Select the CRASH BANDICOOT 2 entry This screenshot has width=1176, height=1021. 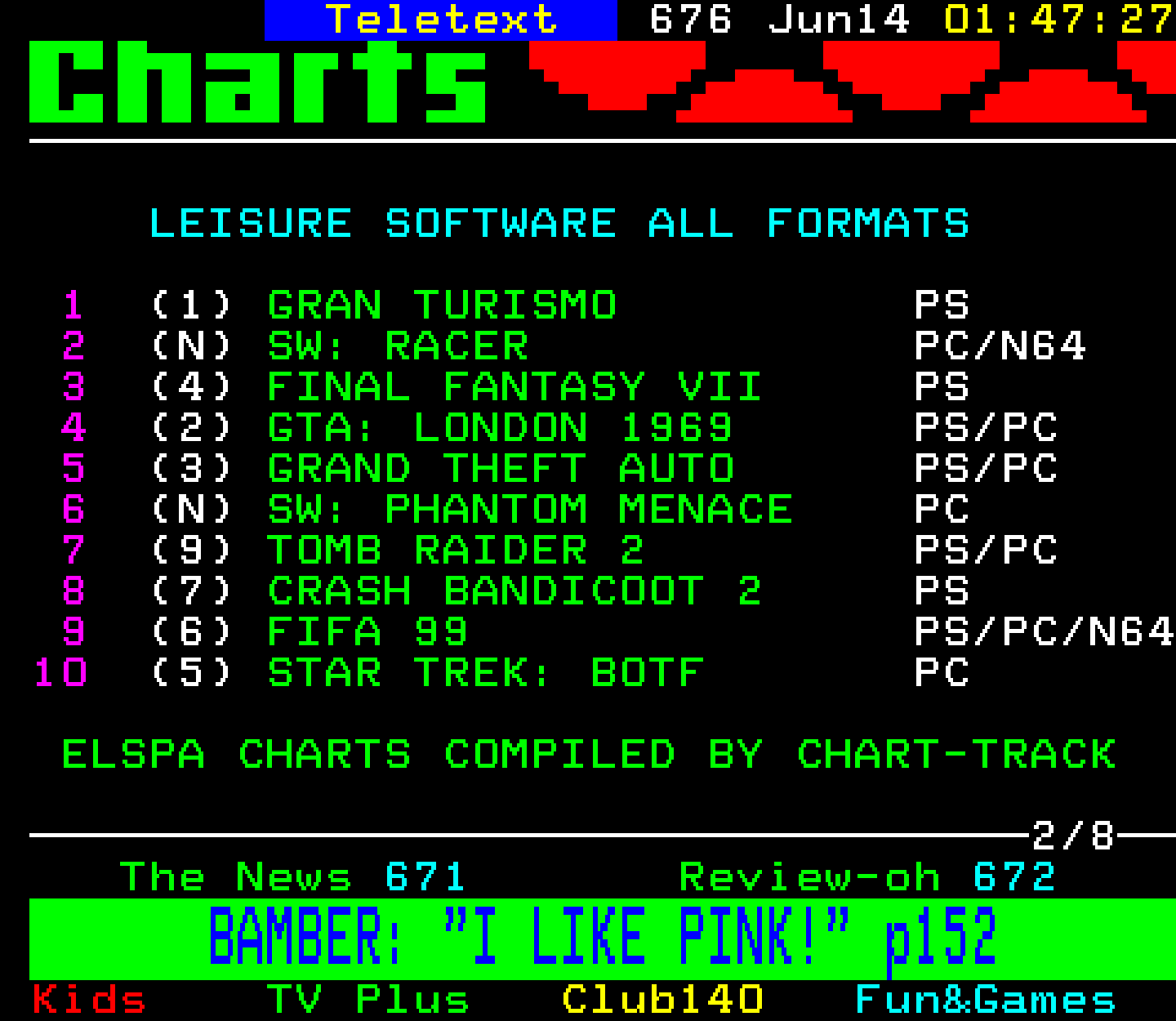[x=514, y=591]
